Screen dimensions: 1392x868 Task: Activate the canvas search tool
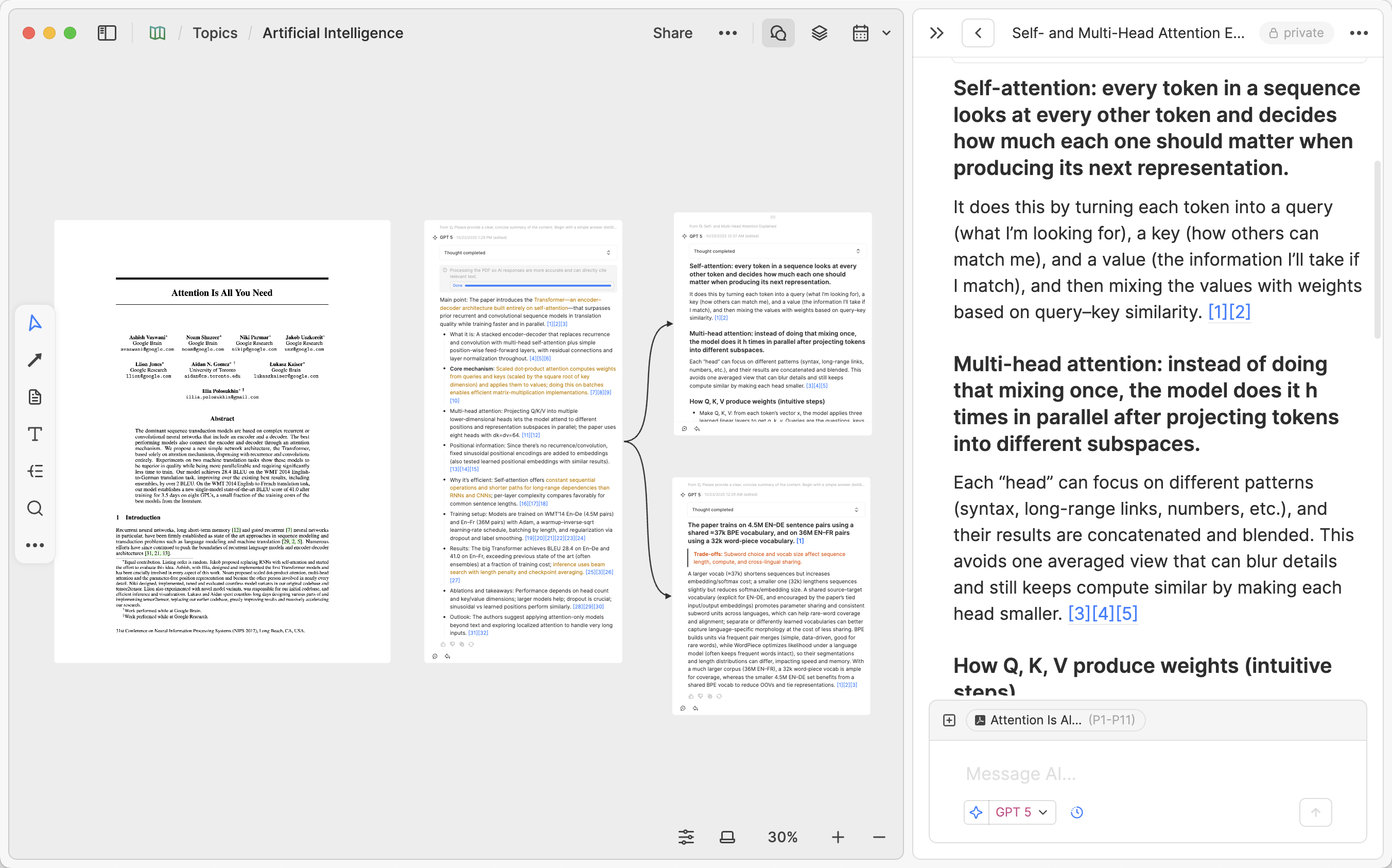(34, 509)
